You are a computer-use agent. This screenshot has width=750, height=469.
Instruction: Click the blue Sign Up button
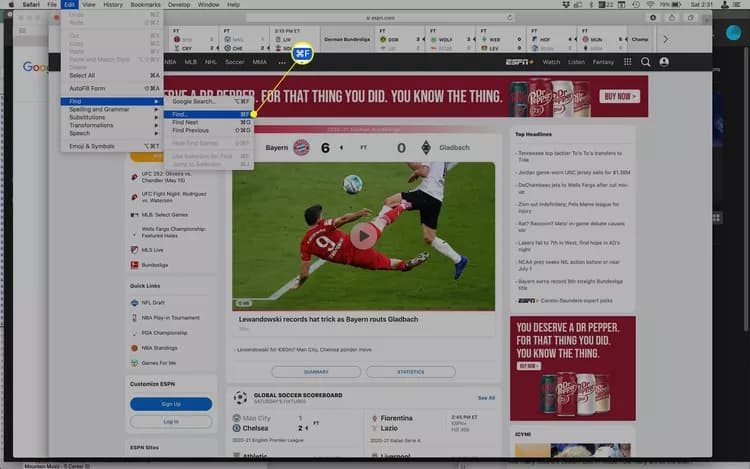click(171, 404)
